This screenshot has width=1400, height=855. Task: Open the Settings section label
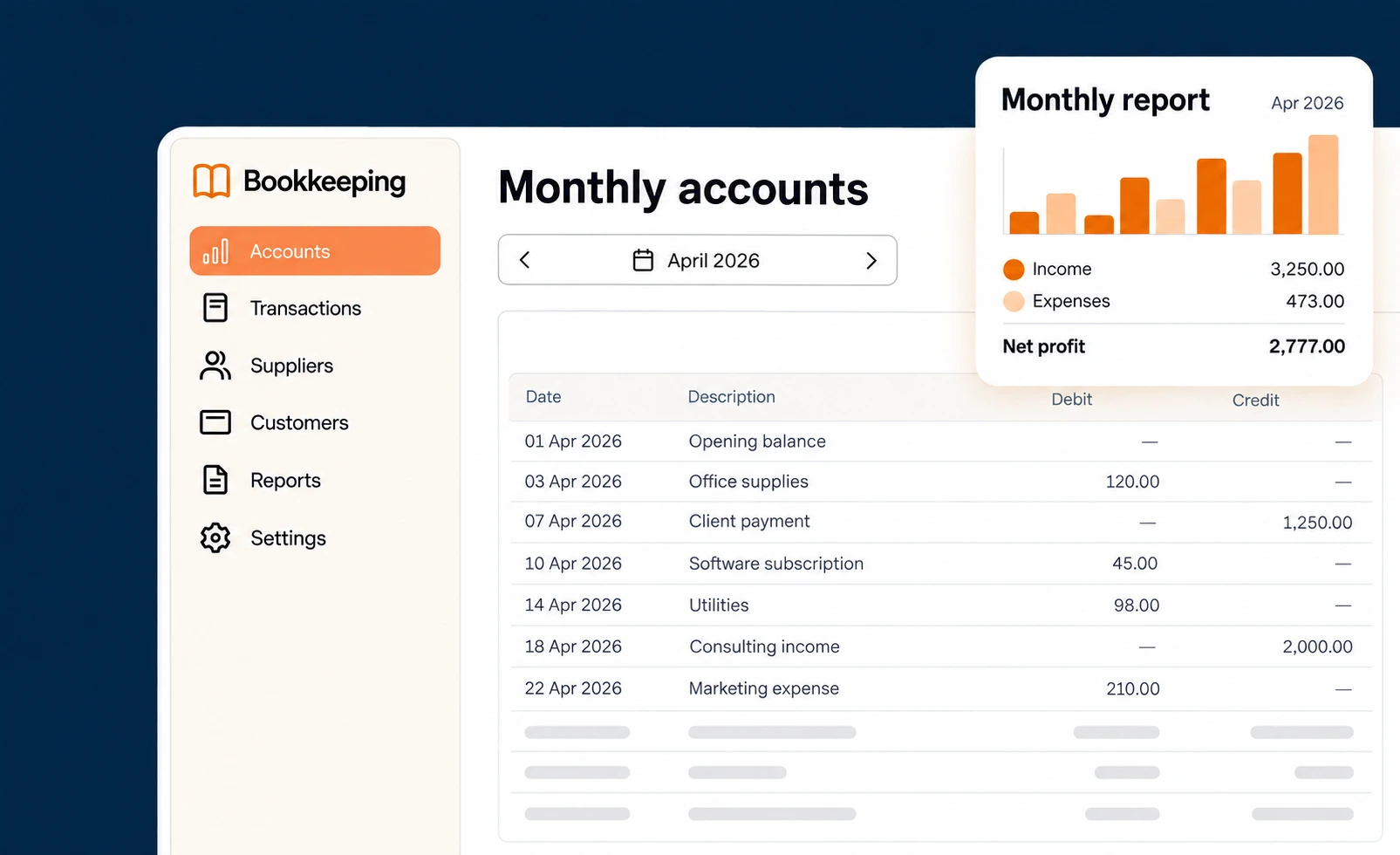pos(288,538)
